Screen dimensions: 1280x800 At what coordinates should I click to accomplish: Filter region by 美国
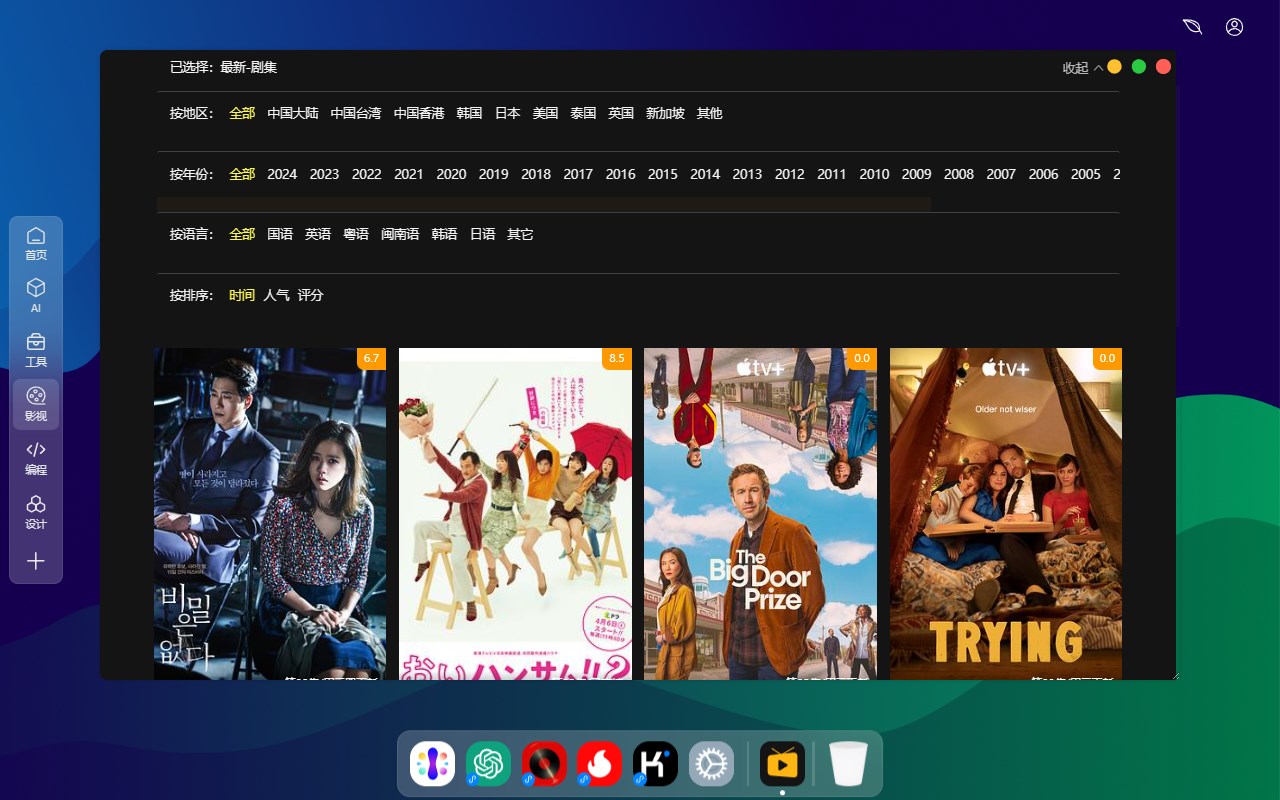(x=545, y=113)
